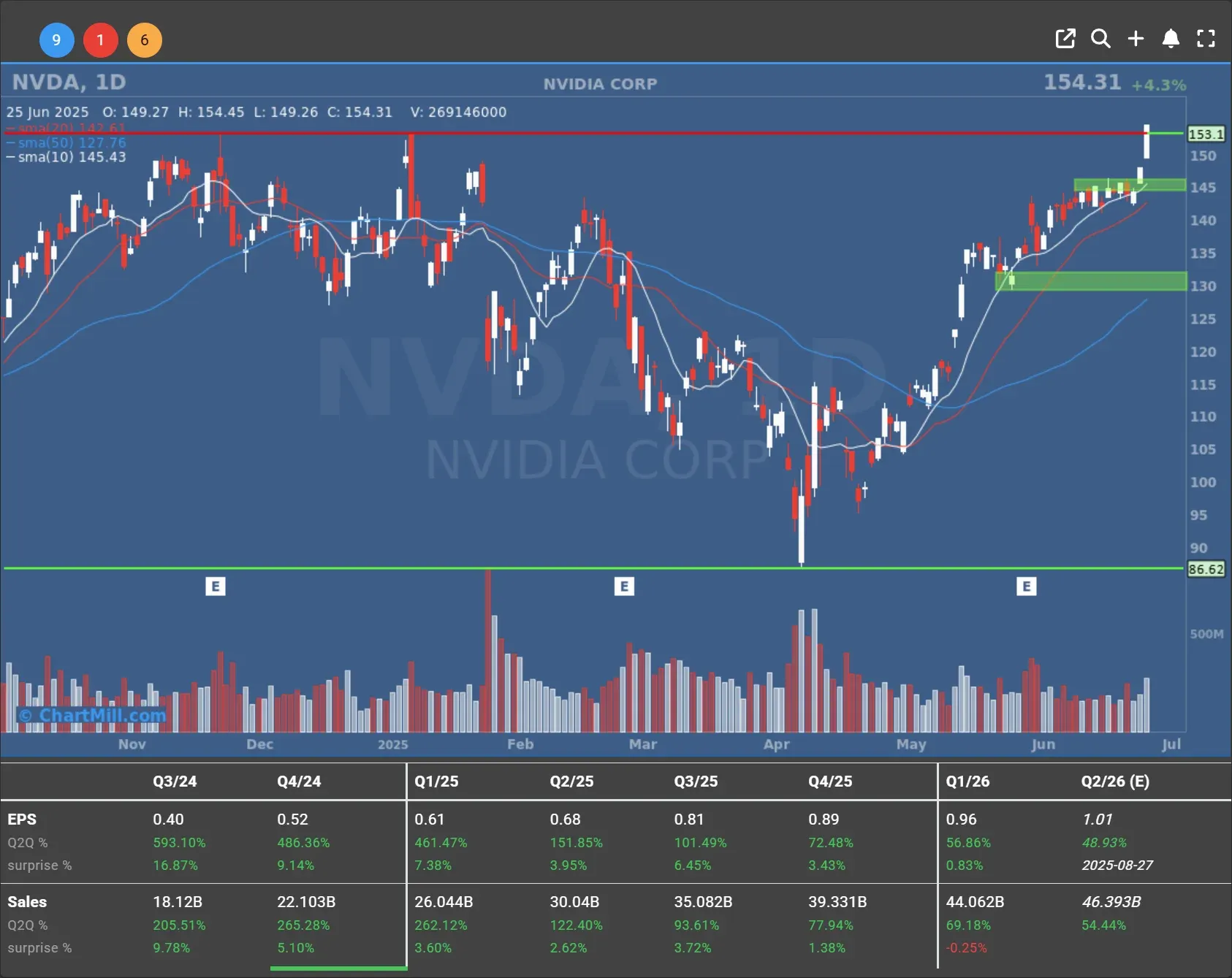Click Sales value 18.12B

point(178,902)
